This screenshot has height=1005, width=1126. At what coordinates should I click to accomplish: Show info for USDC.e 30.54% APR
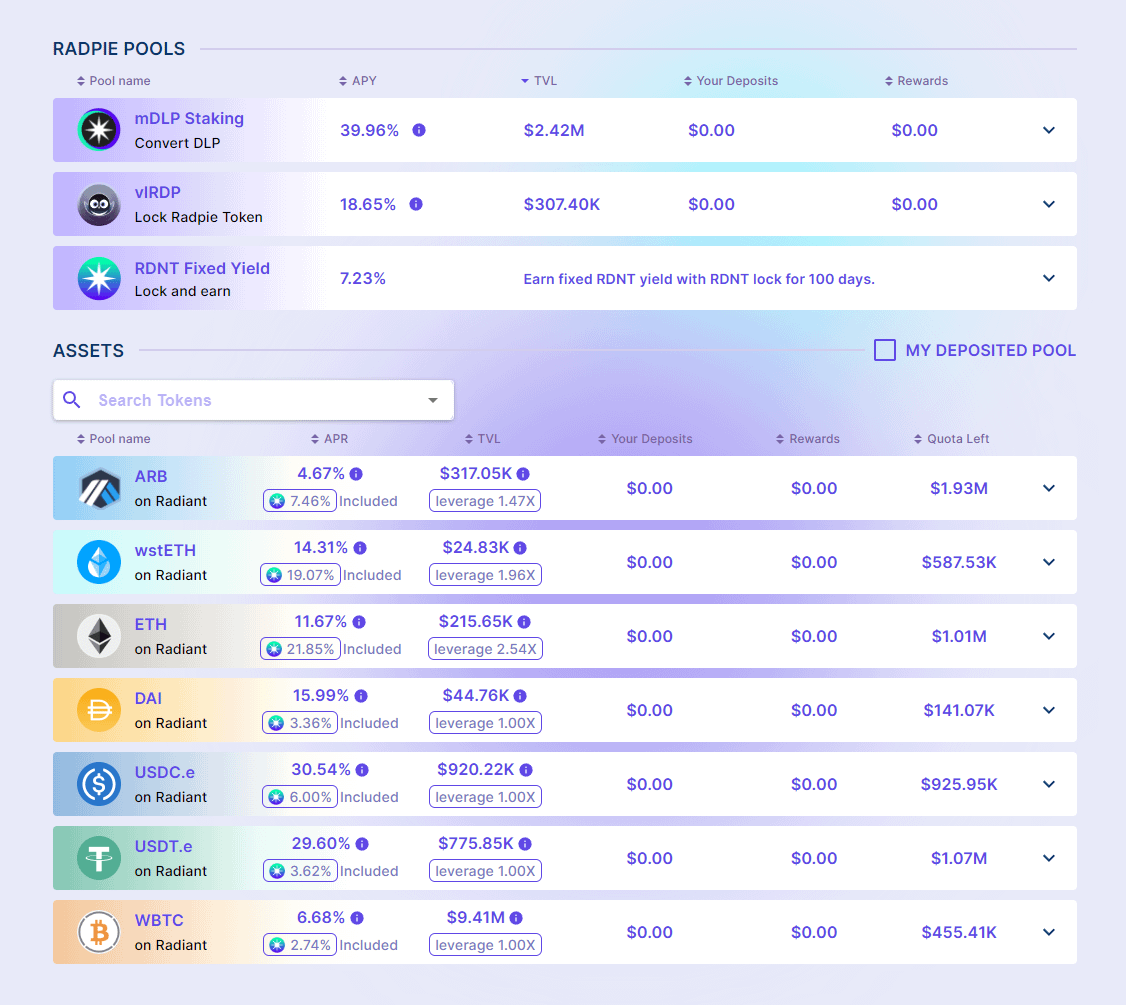click(x=363, y=770)
